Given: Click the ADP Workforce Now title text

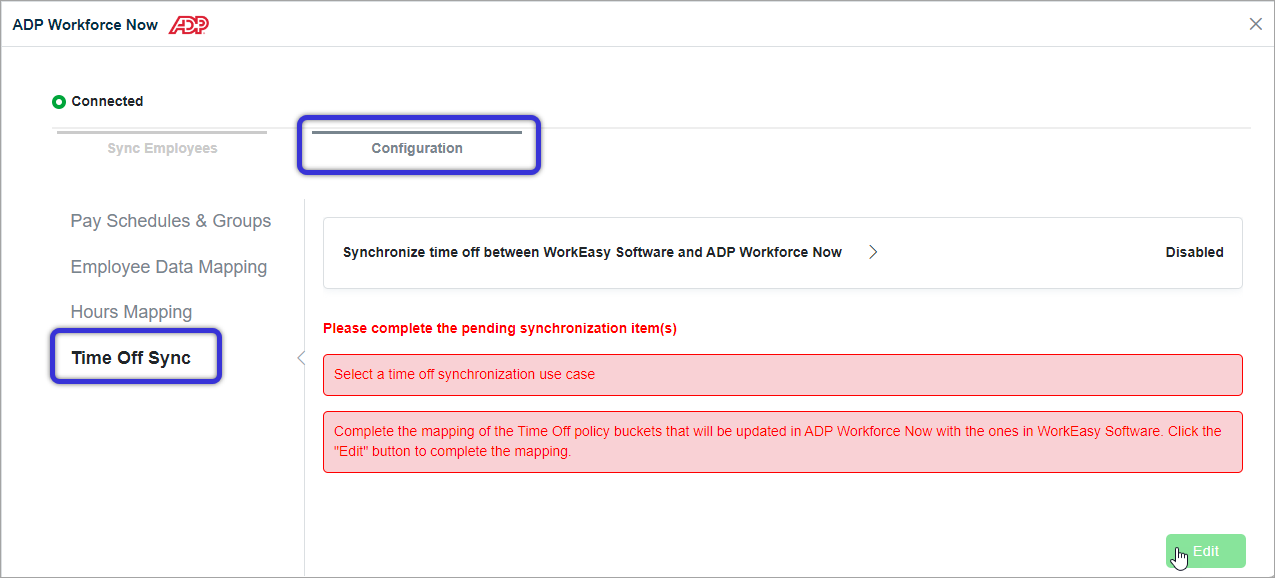Looking at the screenshot, I should coord(85,25).
